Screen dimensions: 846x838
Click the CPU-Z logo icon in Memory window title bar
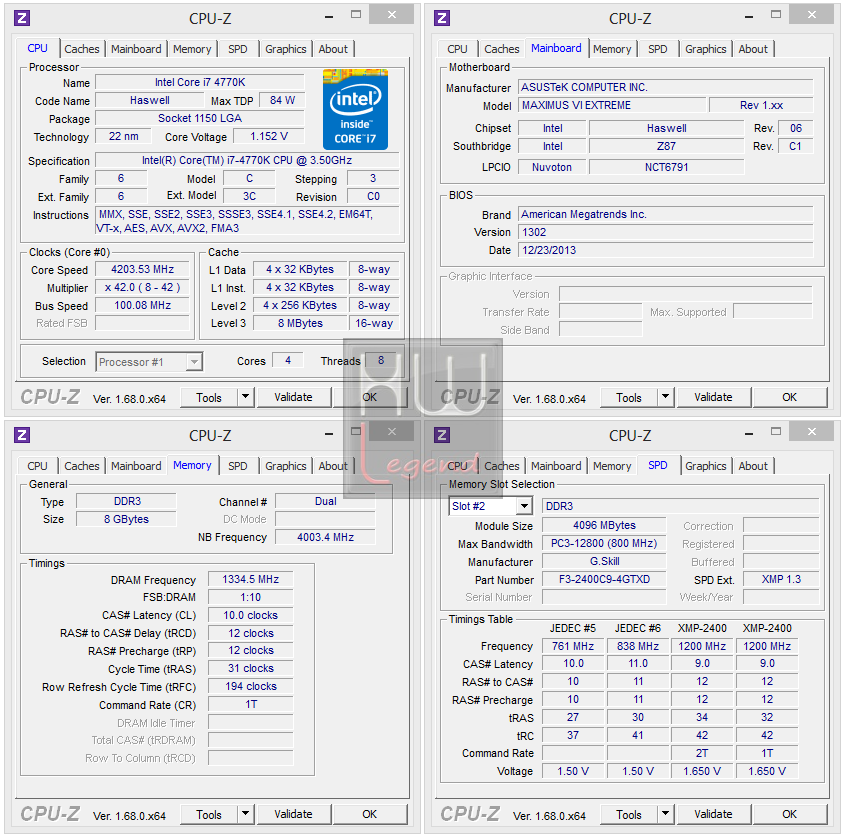pyautogui.click(x=22, y=435)
